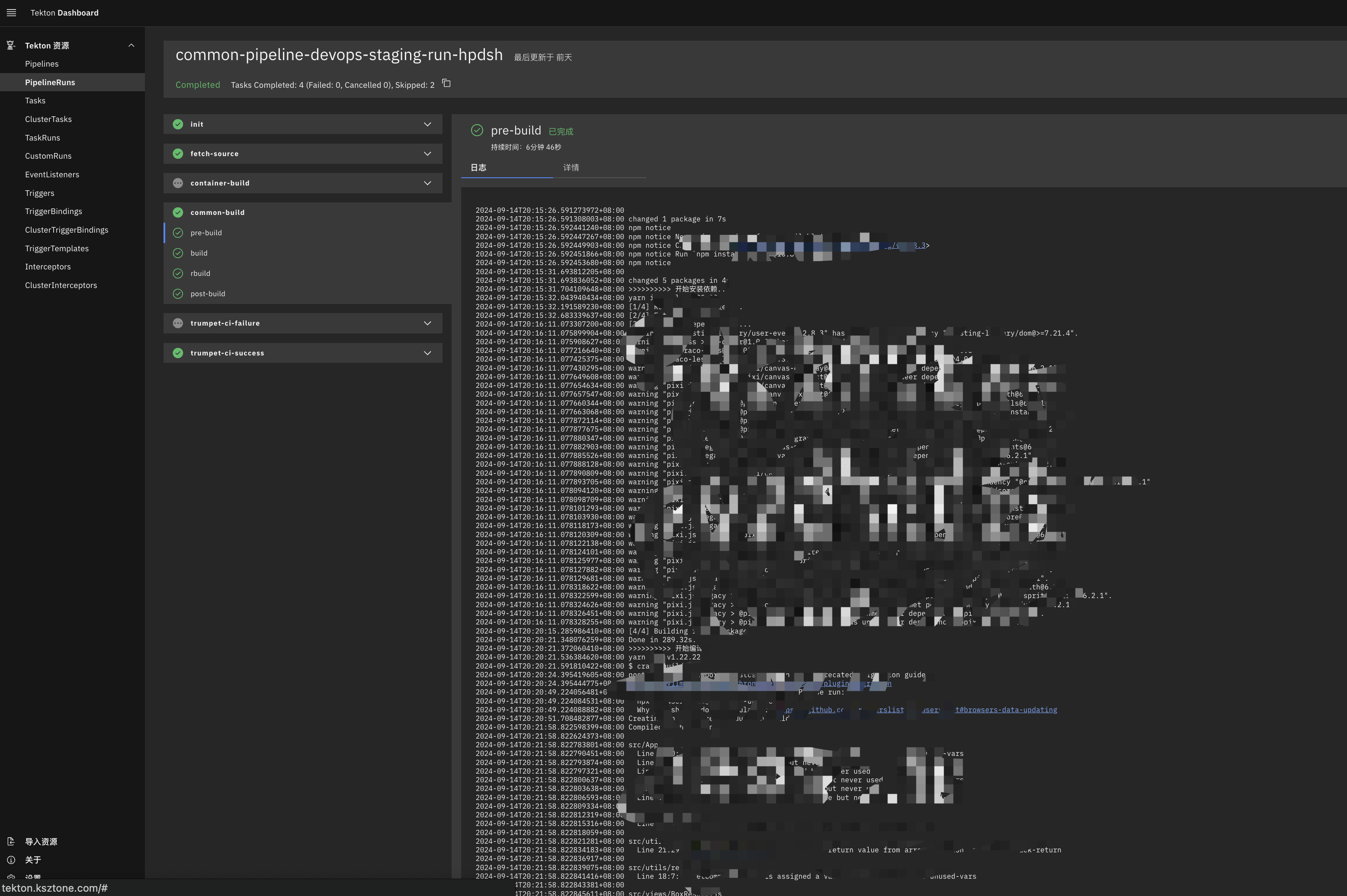
Task: Open ClusterInterceptors in the sidebar
Action: tap(73, 285)
